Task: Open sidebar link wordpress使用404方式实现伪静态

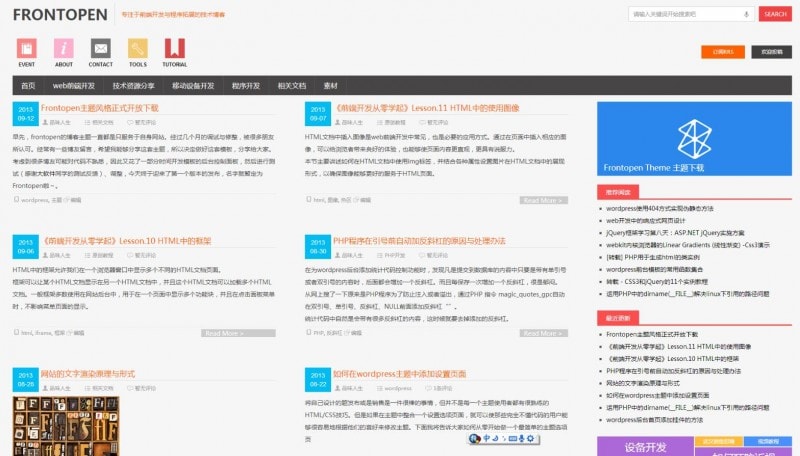Action: (660, 209)
